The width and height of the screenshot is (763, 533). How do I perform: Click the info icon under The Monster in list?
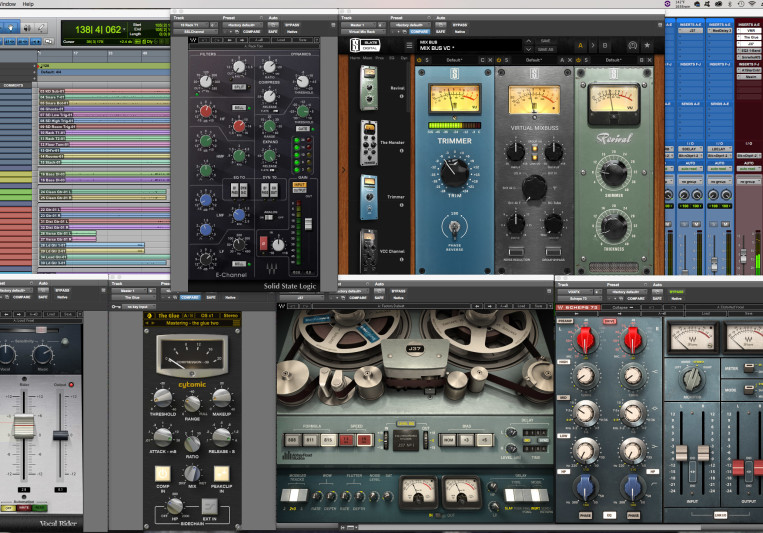pos(401,150)
